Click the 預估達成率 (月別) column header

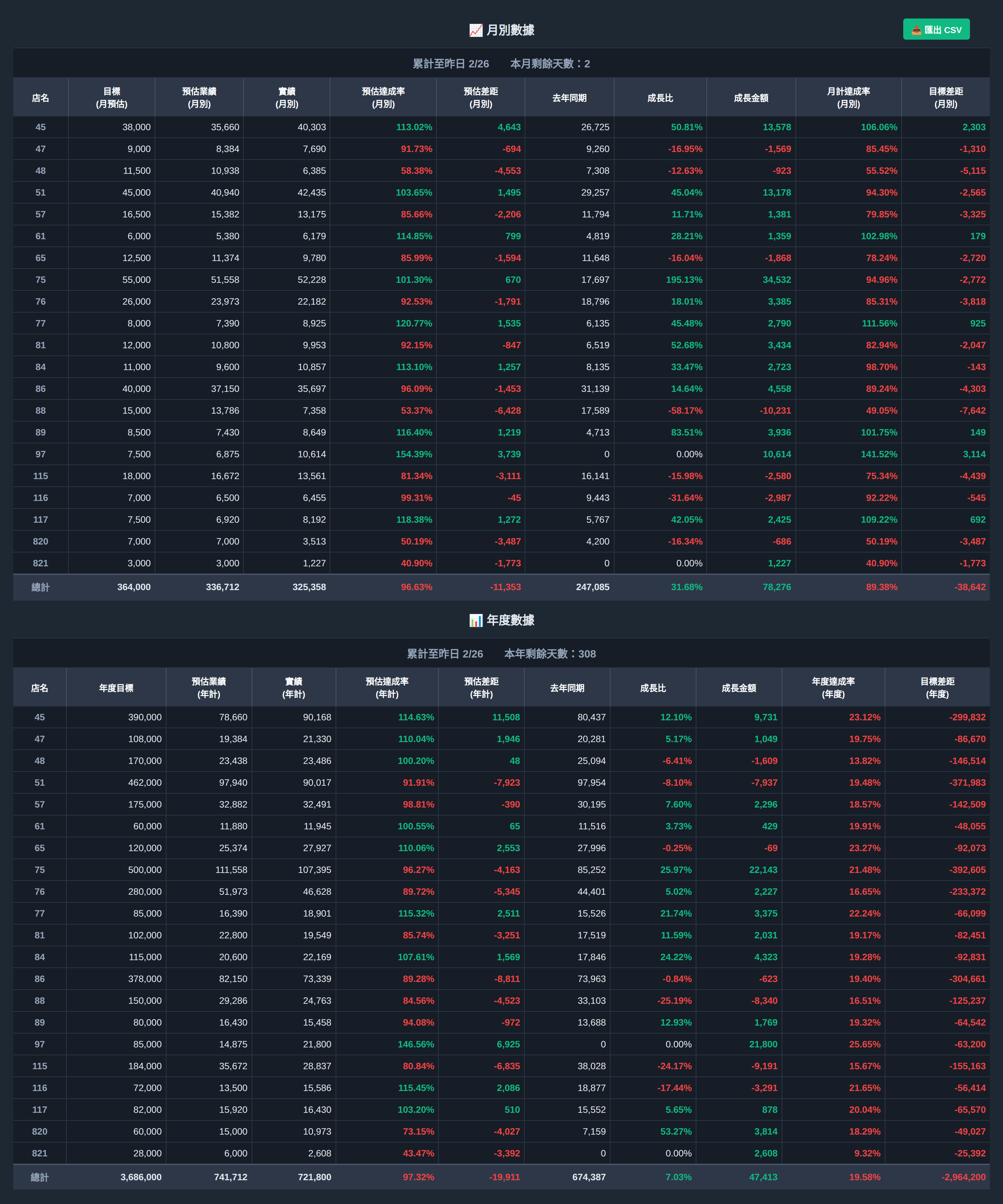tap(383, 97)
